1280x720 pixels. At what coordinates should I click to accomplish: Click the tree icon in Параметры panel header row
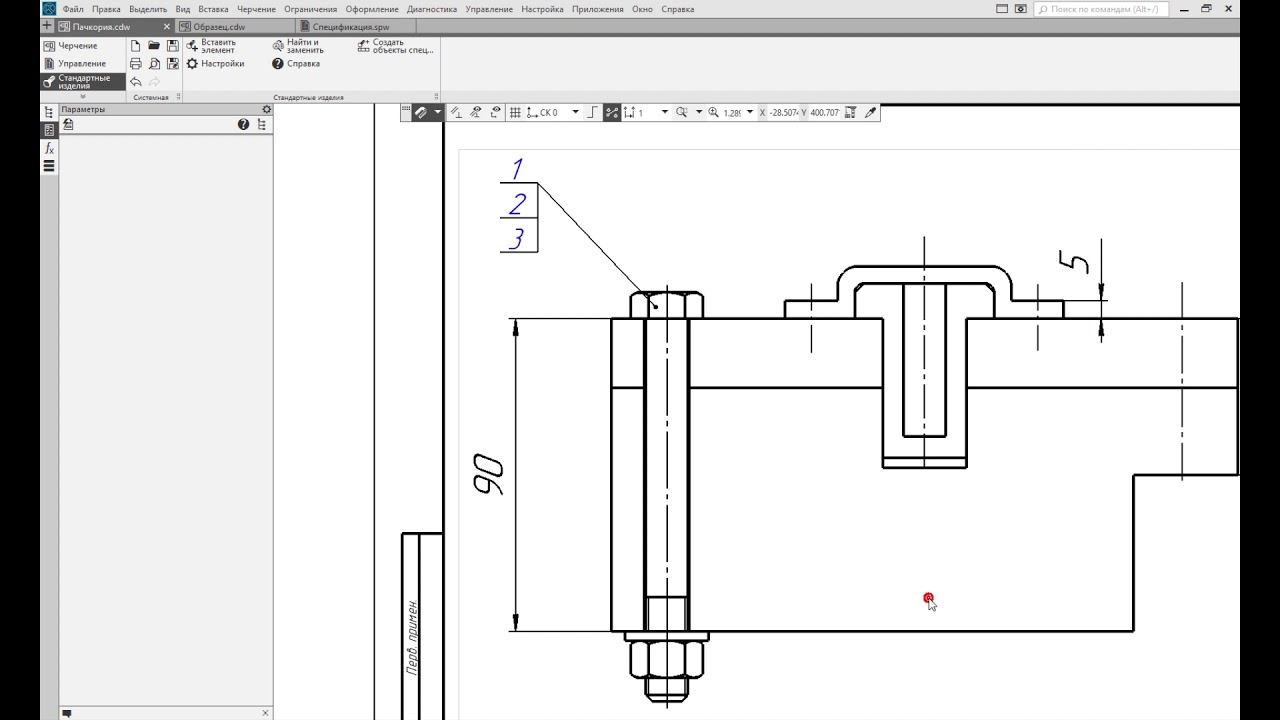pyautogui.click(x=262, y=125)
